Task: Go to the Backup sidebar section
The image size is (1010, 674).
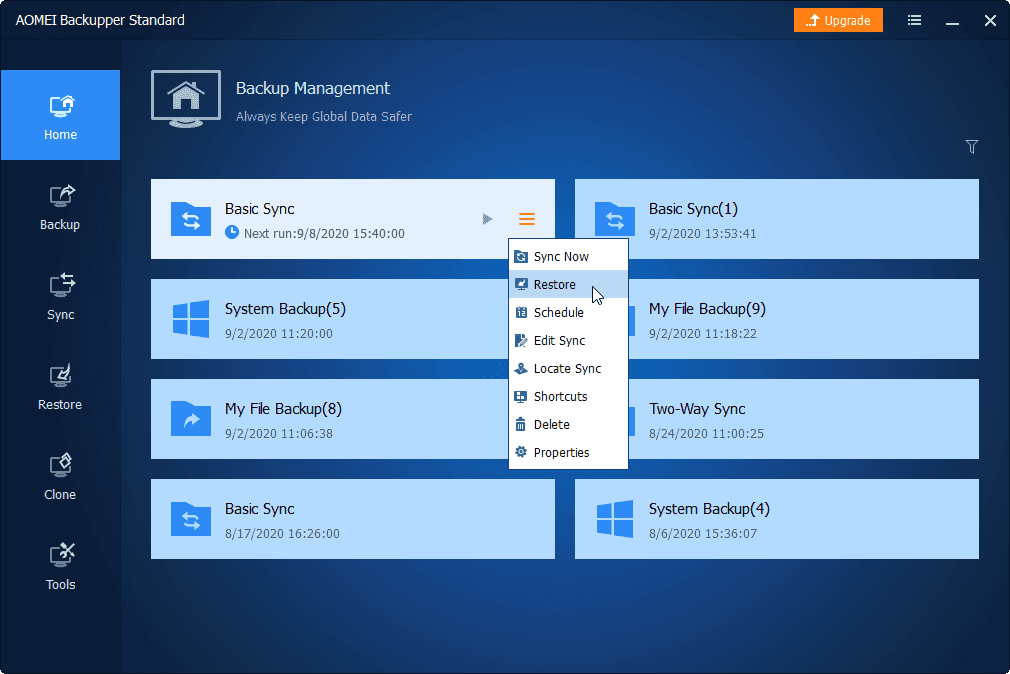Action: click(x=61, y=207)
